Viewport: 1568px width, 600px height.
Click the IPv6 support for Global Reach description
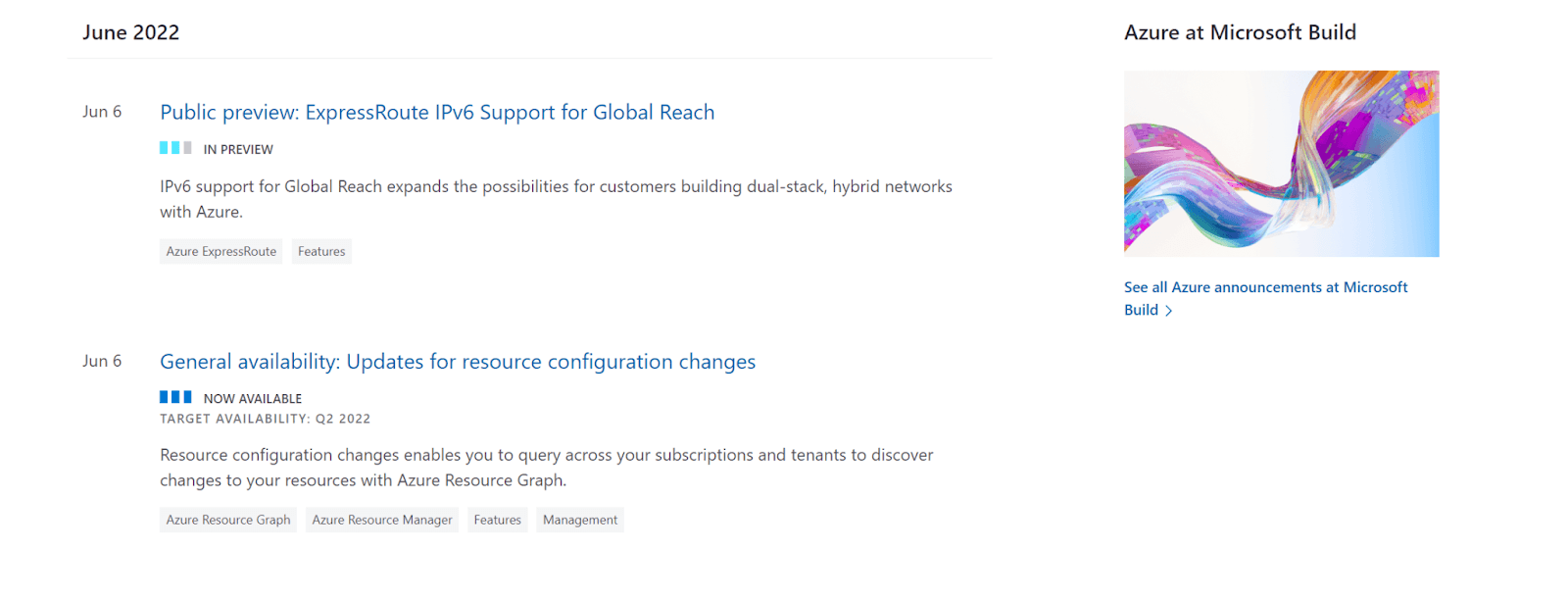pos(556,187)
